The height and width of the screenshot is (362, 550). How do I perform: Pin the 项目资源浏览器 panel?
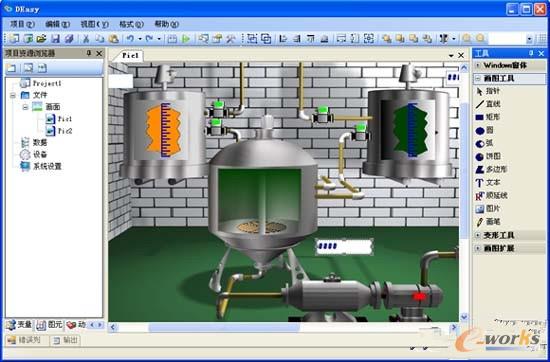coord(89,53)
